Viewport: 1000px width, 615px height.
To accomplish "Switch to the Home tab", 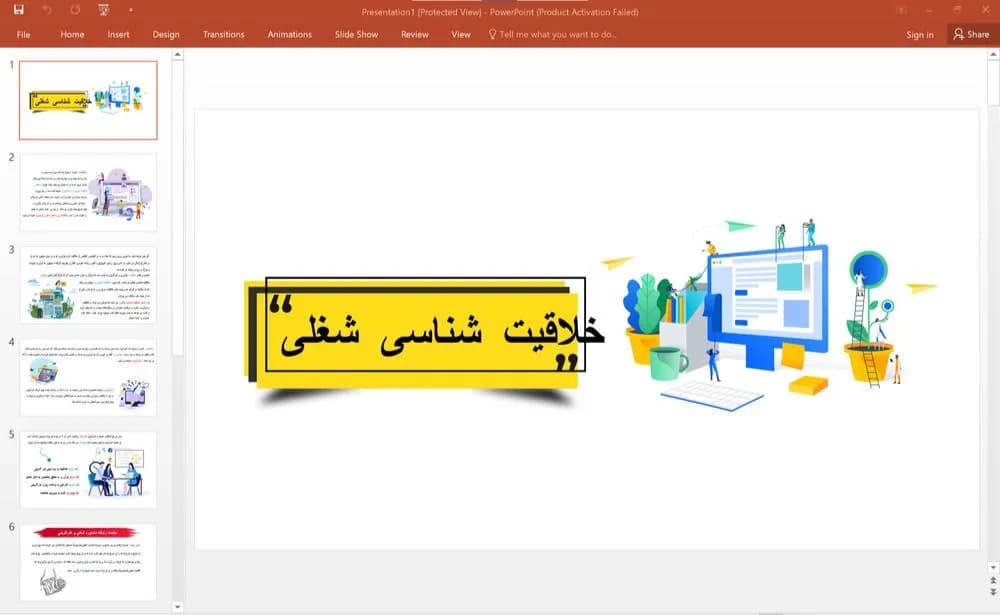I will tap(72, 34).
